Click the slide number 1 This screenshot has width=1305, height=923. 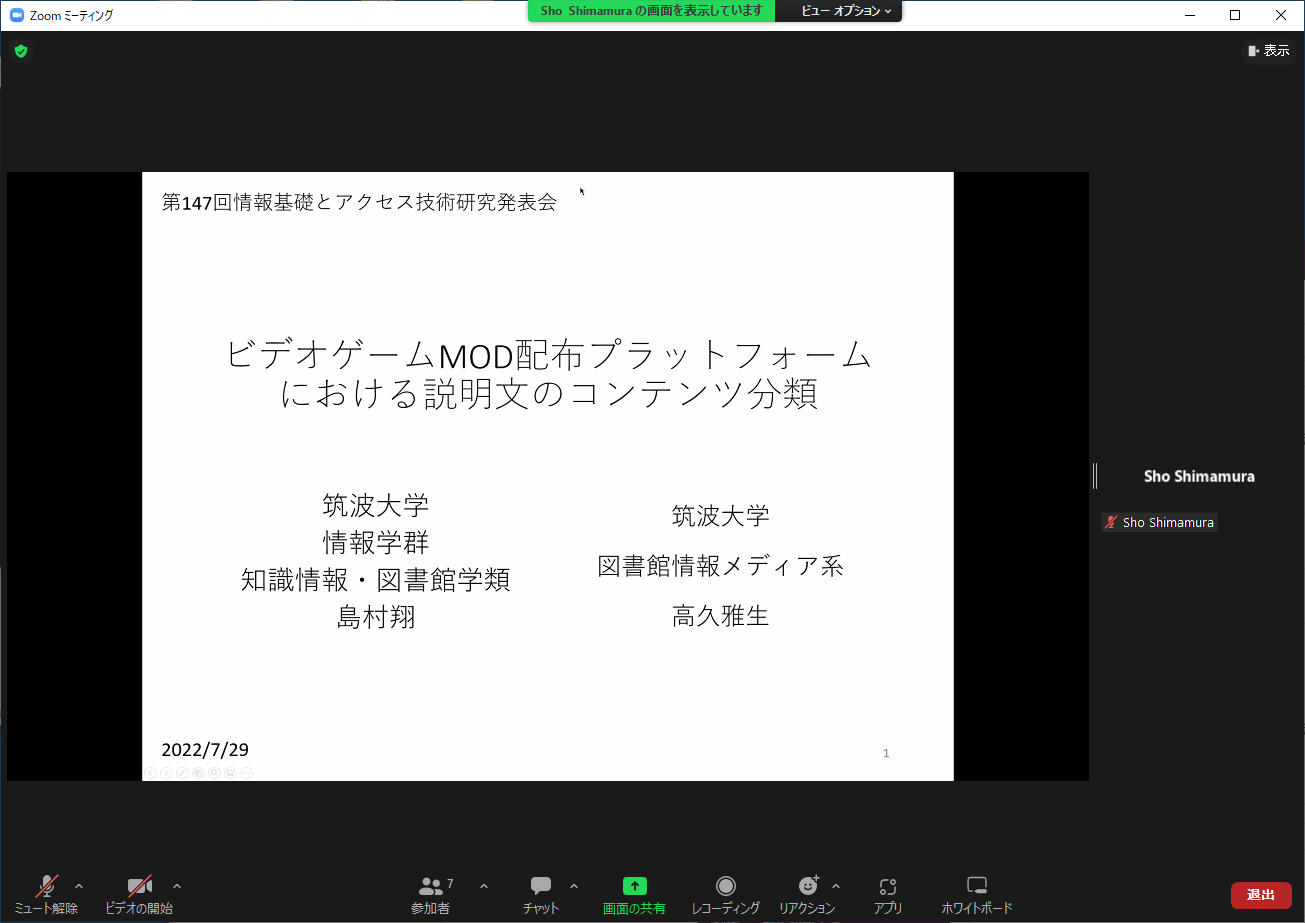(886, 754)
